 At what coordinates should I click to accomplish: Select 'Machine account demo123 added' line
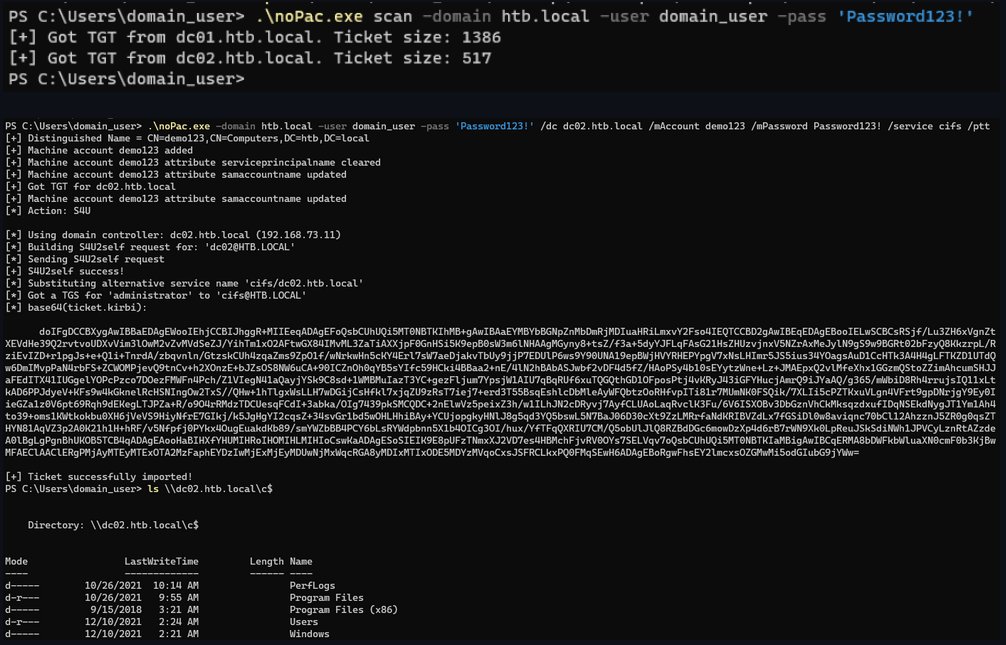coord(99,151)
